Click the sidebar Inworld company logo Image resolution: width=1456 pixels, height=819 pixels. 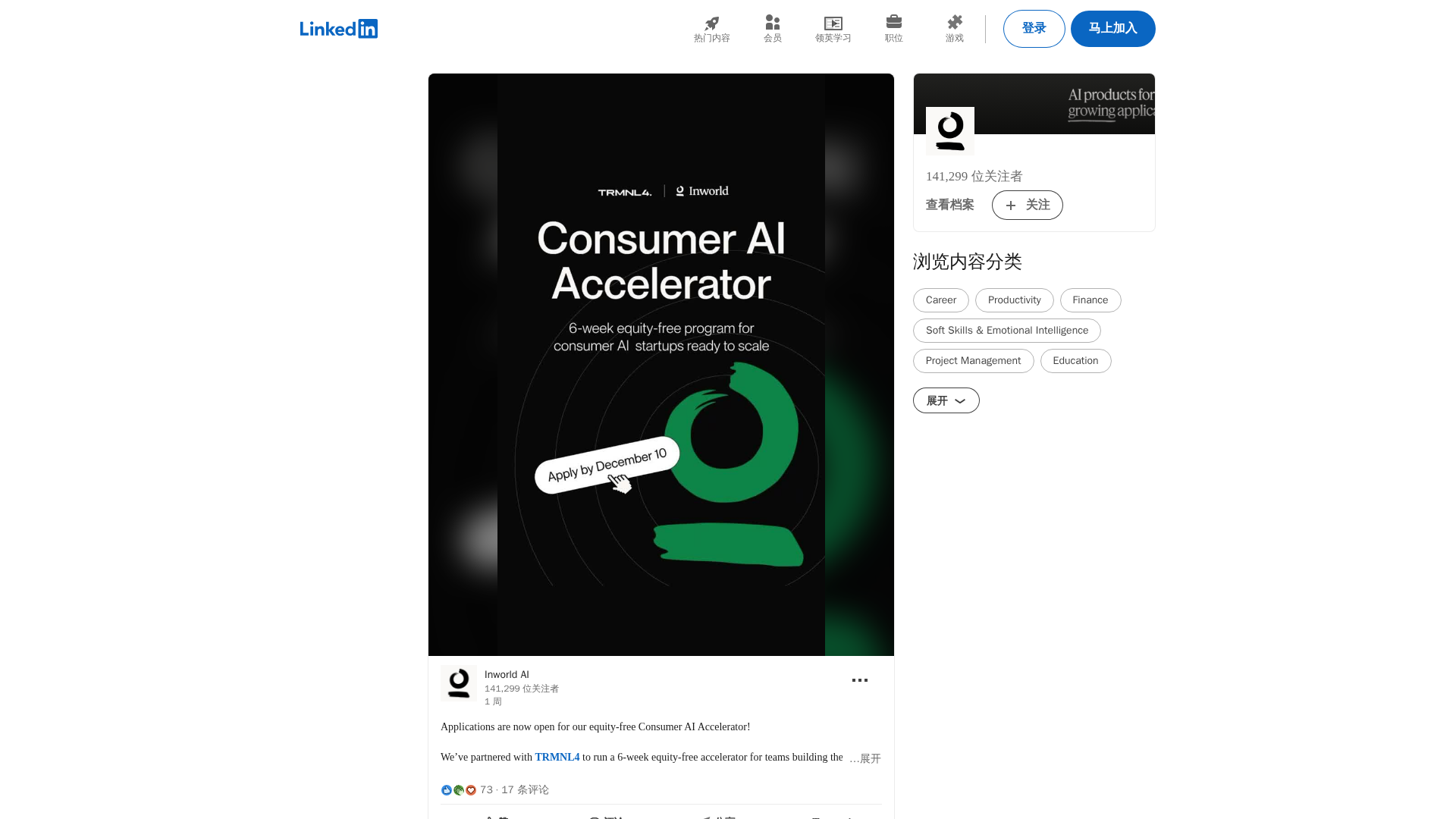pyautogui.click(x=949, y=131)
